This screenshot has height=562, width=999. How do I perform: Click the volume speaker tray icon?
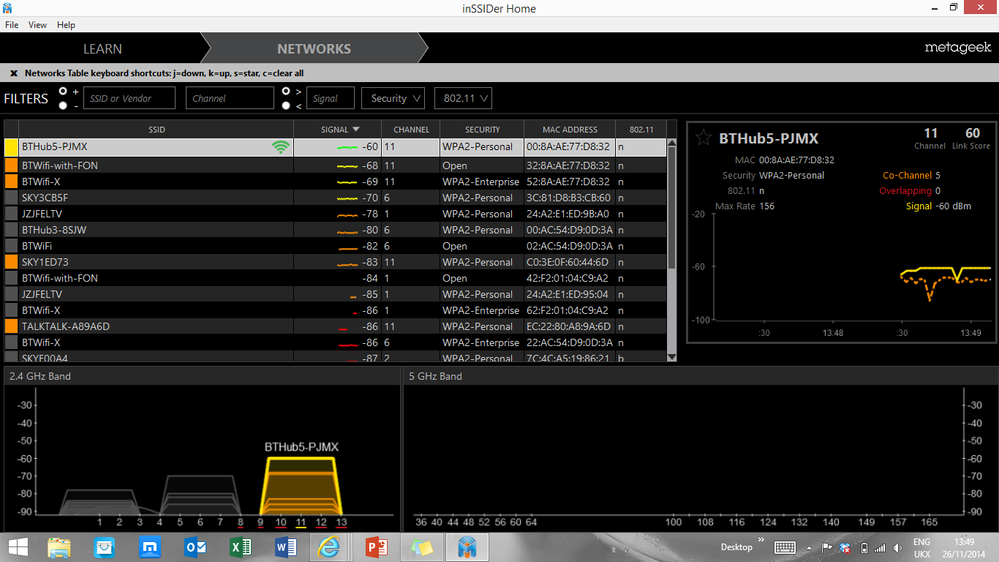click(898, 547)
